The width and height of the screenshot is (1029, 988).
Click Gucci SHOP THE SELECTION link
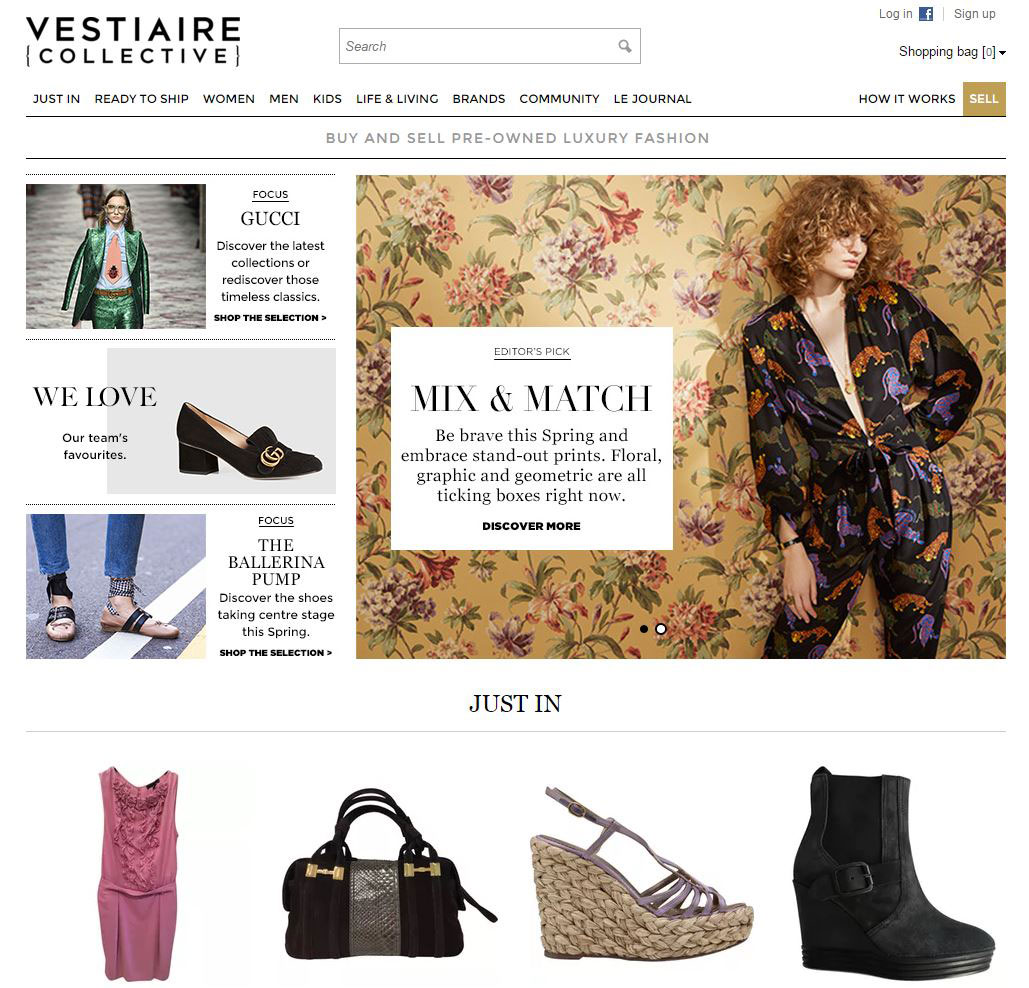coord(270,318)
